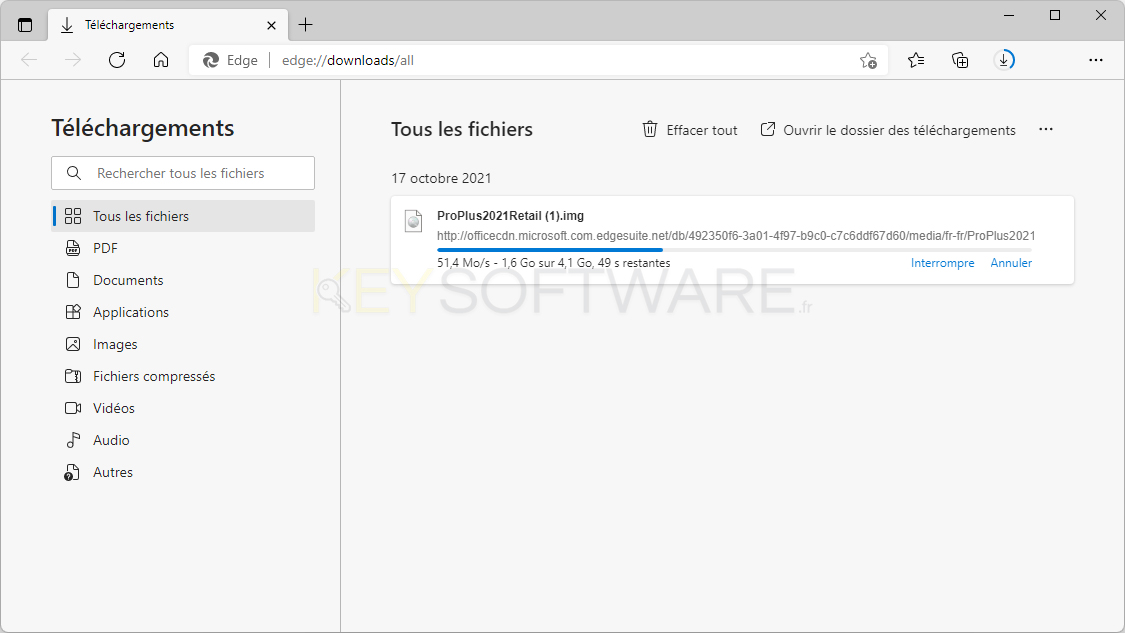
Task: Open Collections panel
Action: click(960, 60)
